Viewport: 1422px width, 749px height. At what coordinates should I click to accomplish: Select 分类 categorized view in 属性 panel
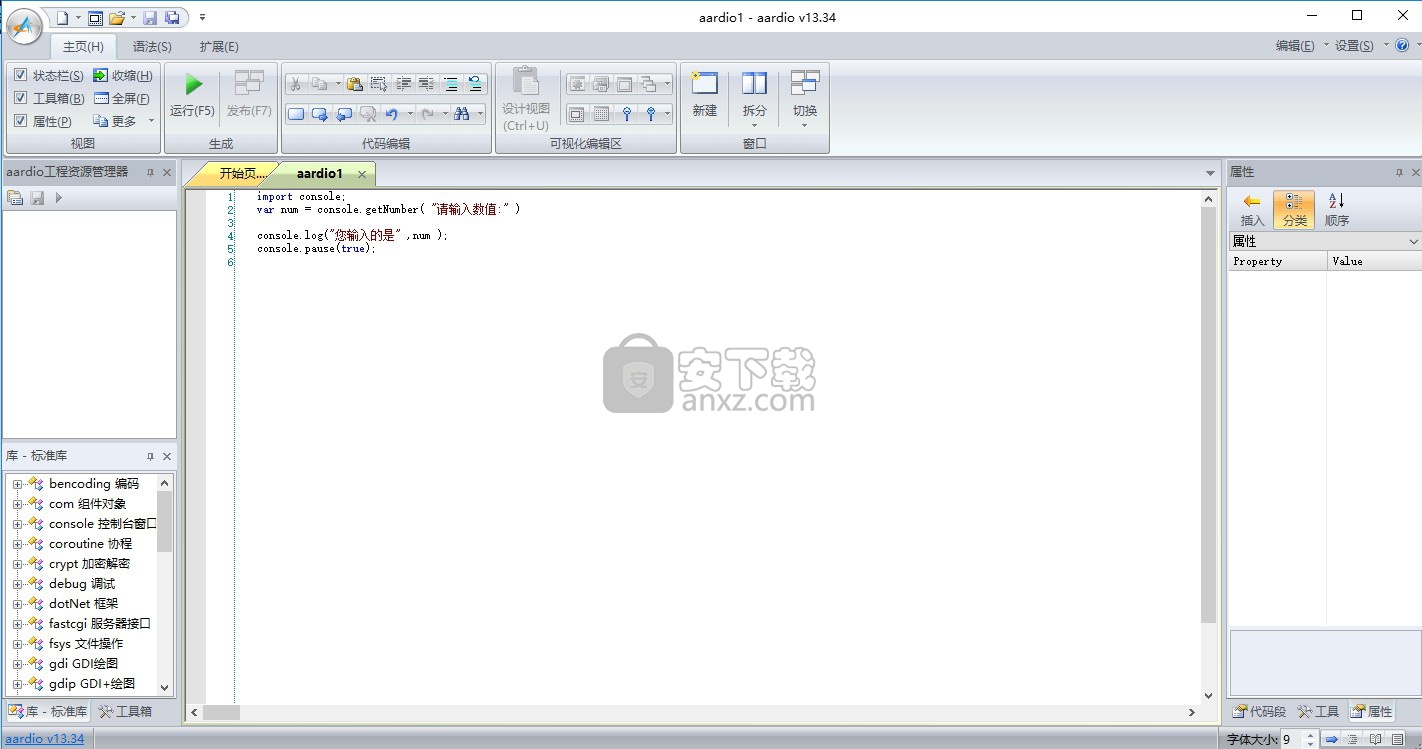[1294, 209]
